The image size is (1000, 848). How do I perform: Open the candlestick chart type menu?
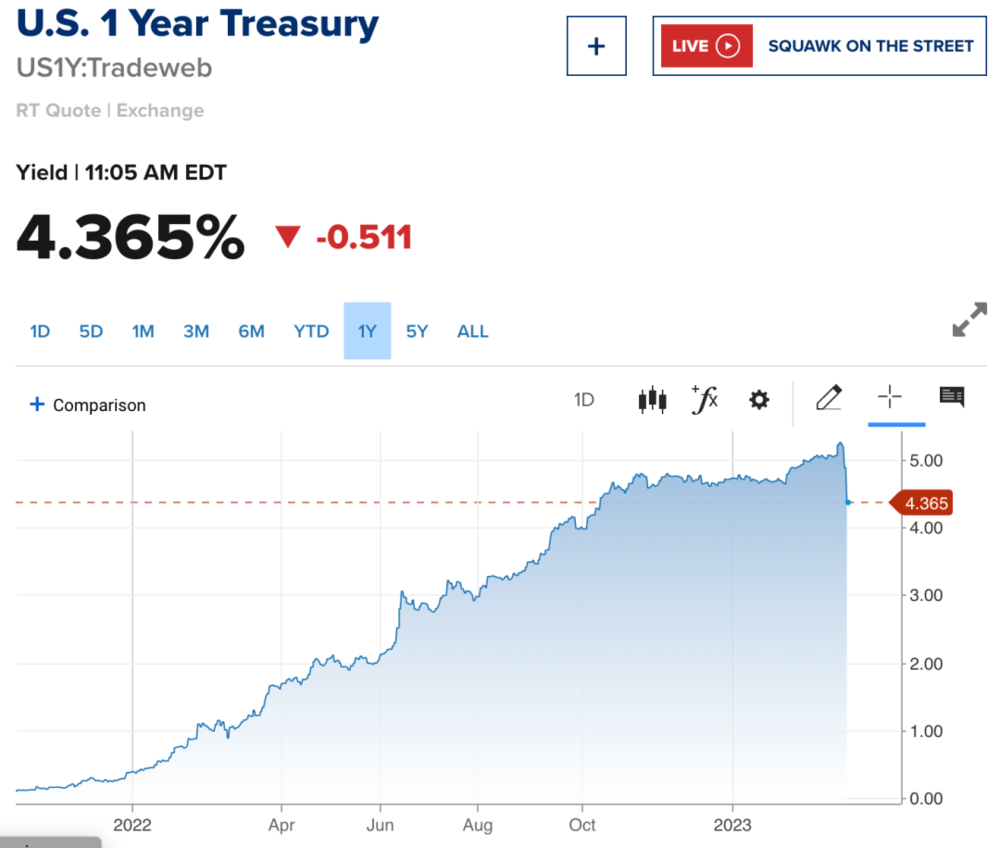(652, 400)
